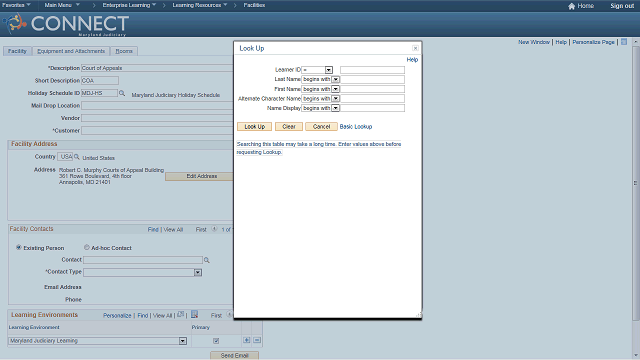The height and width of the screenshot is (360, 640).
Task: Expand the Main Menu dropdown
Action: pos(62,5)
